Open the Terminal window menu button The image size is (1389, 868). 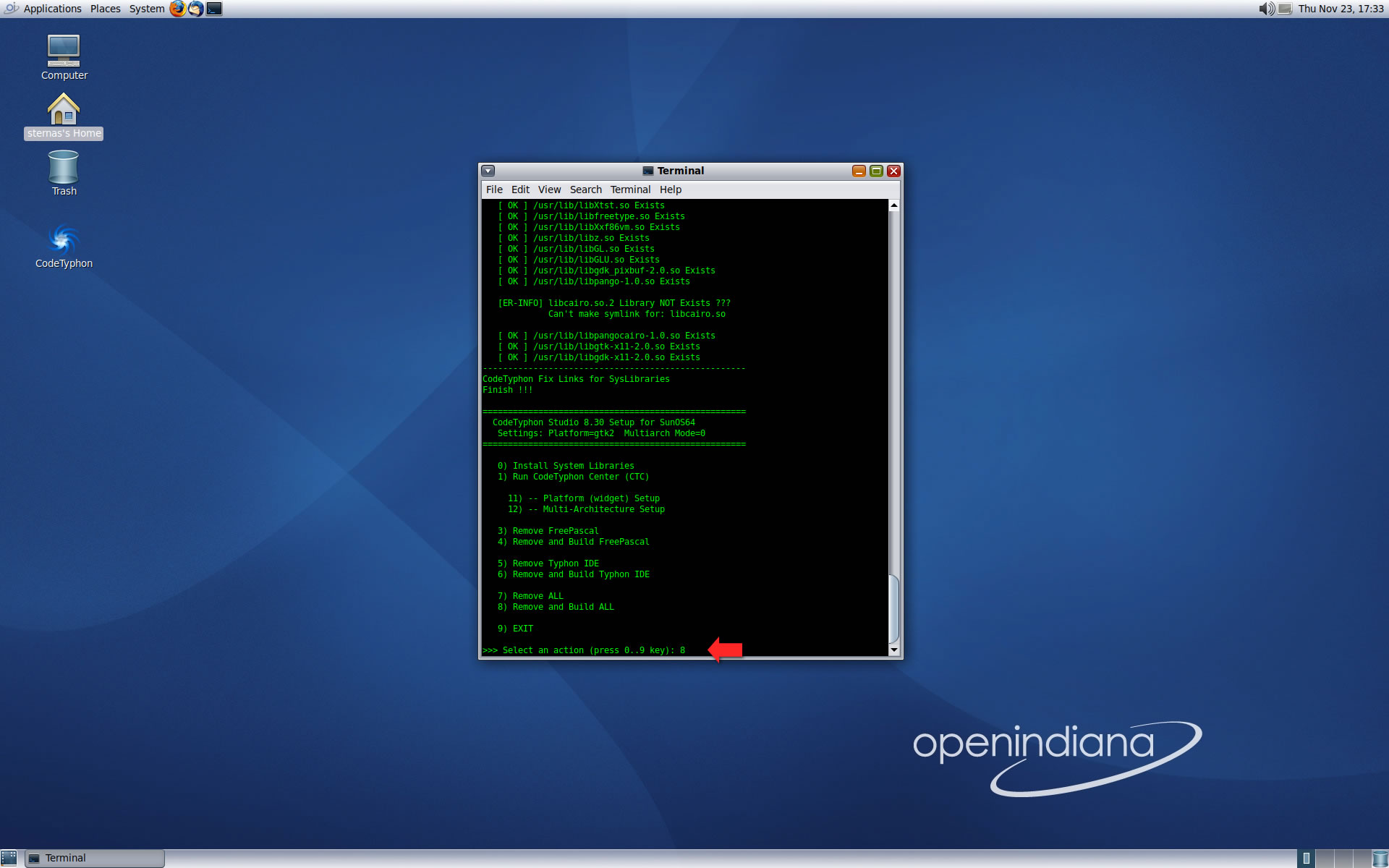tap(488, 171)
